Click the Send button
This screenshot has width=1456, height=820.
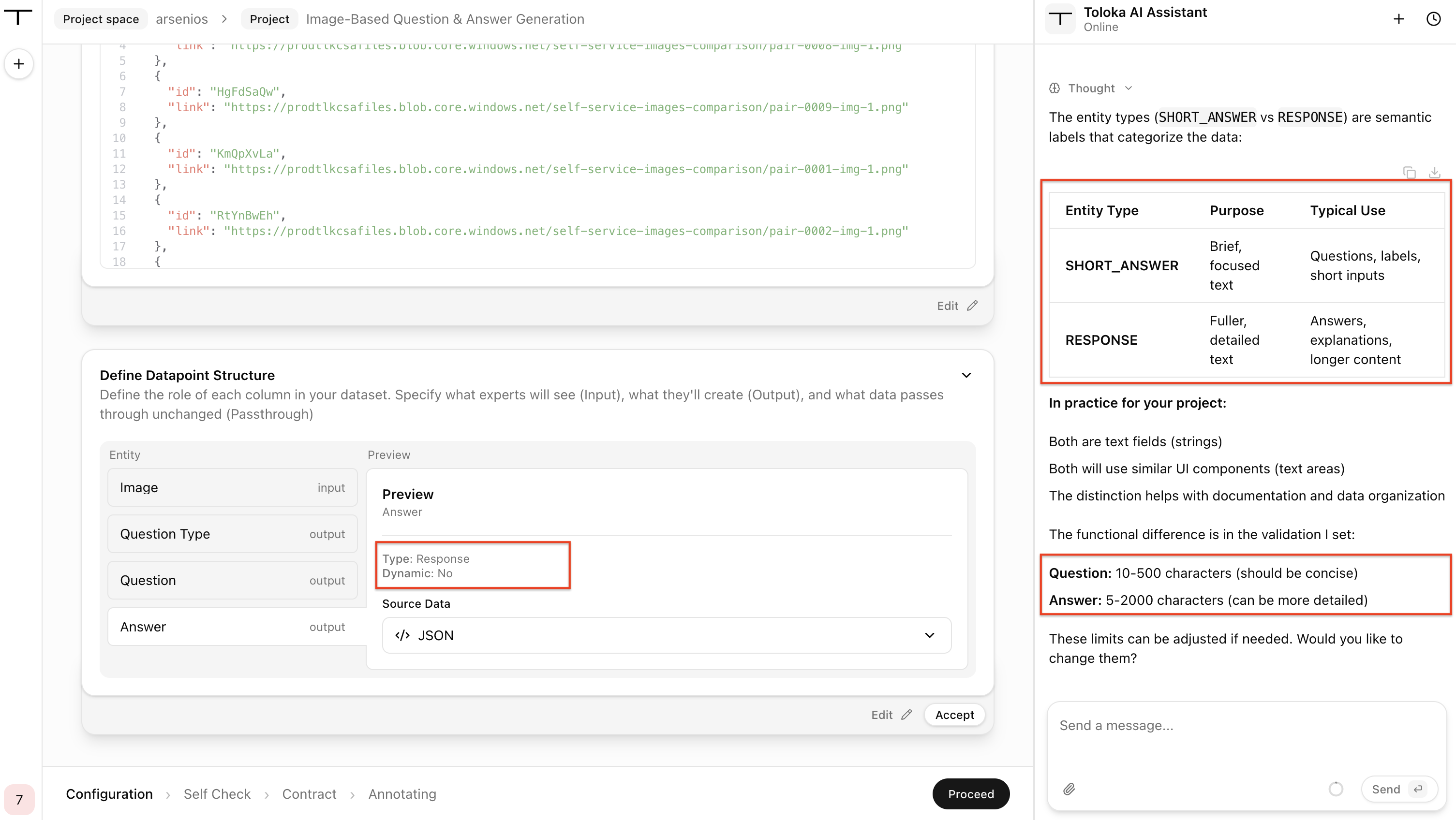(1398, 789)
